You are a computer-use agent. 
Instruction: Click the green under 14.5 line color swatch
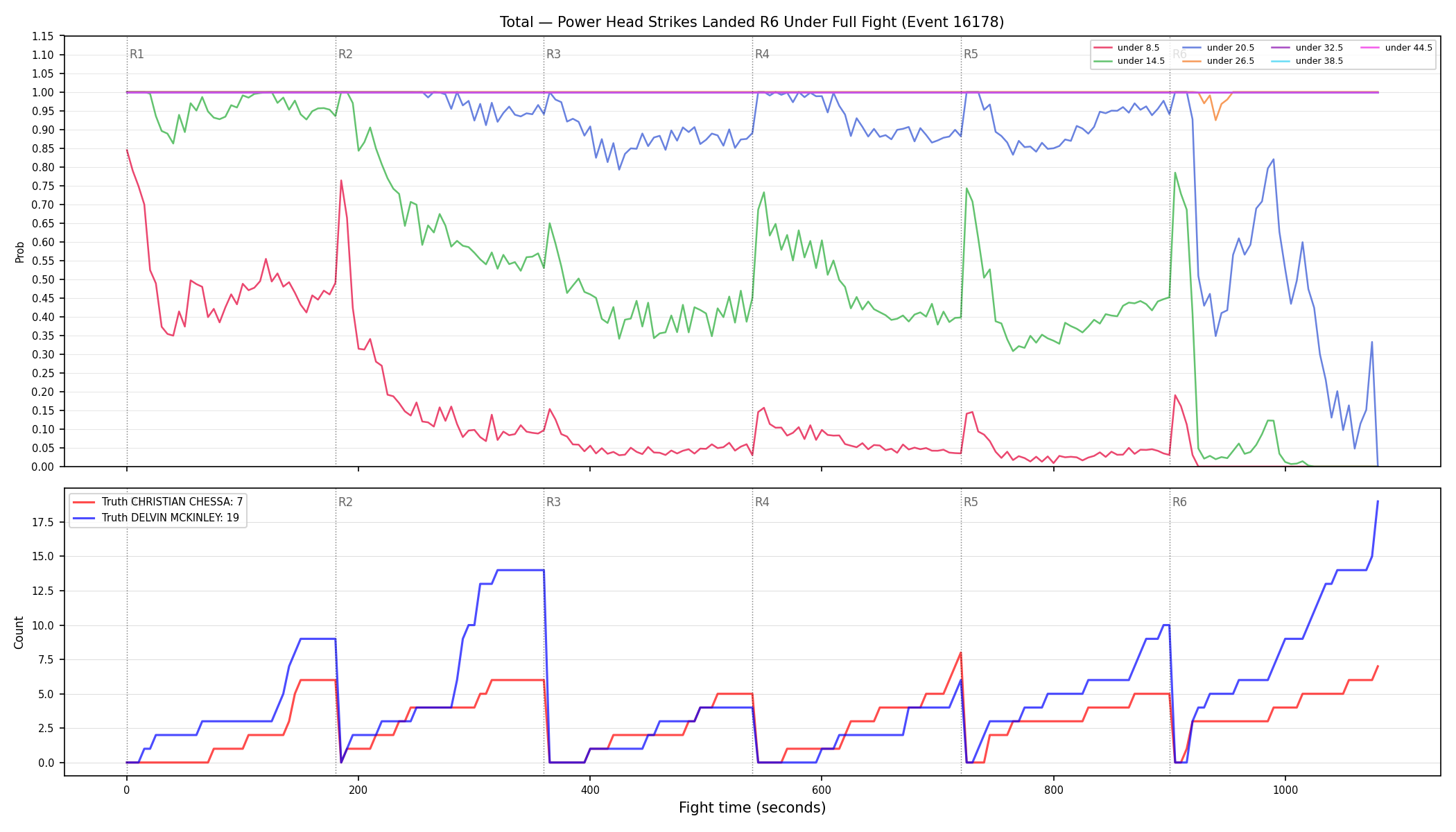[x=1102, y=61]
